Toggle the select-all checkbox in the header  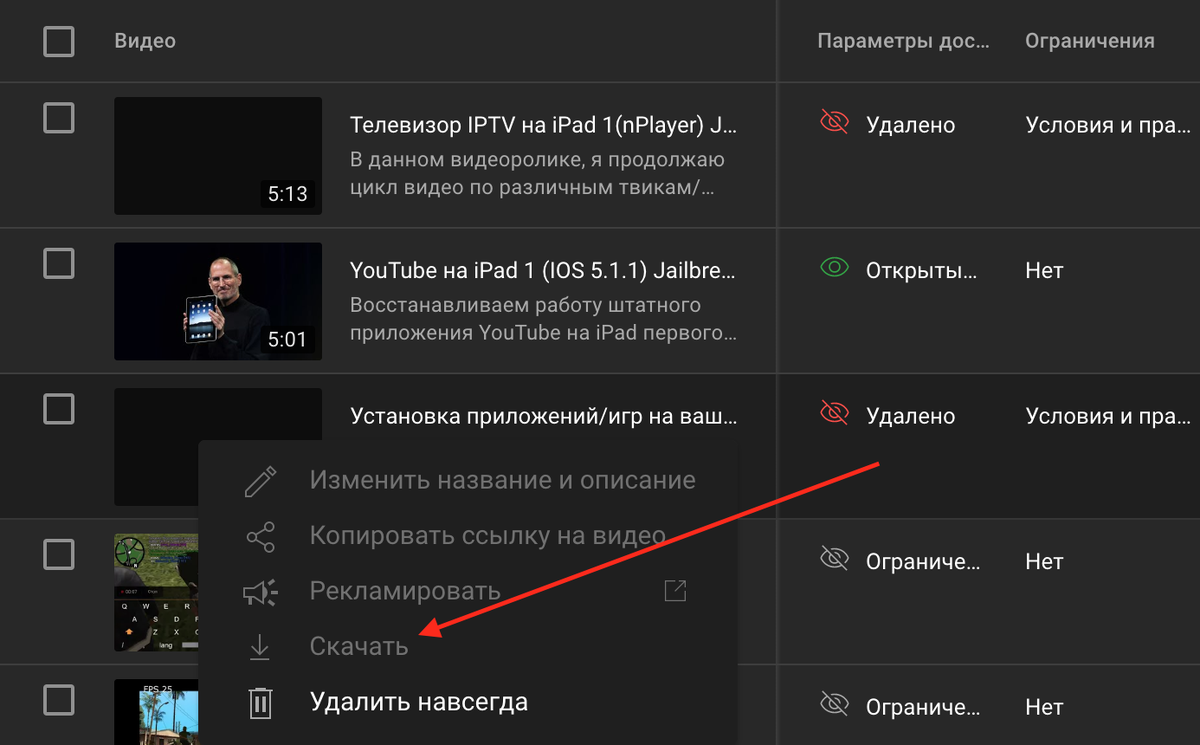[x=59, y=41]
